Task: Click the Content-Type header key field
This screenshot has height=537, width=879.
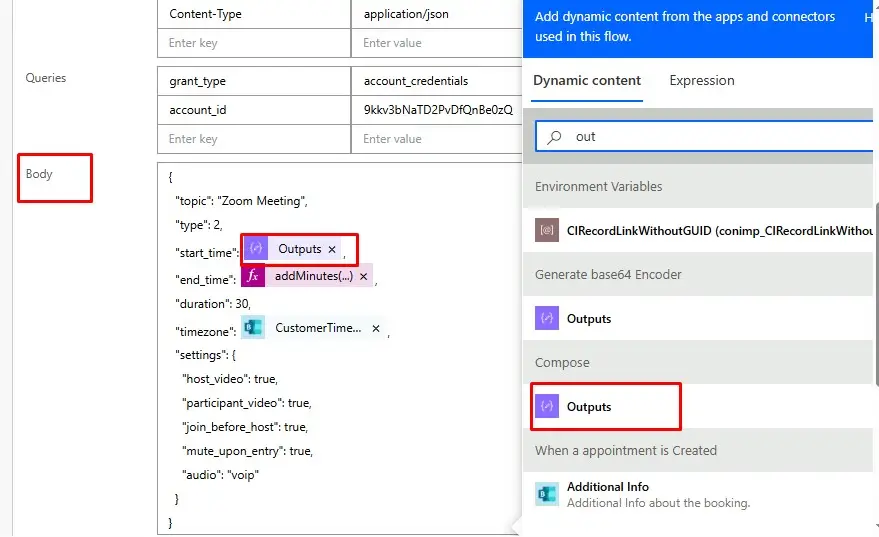Action: (253, 14)
